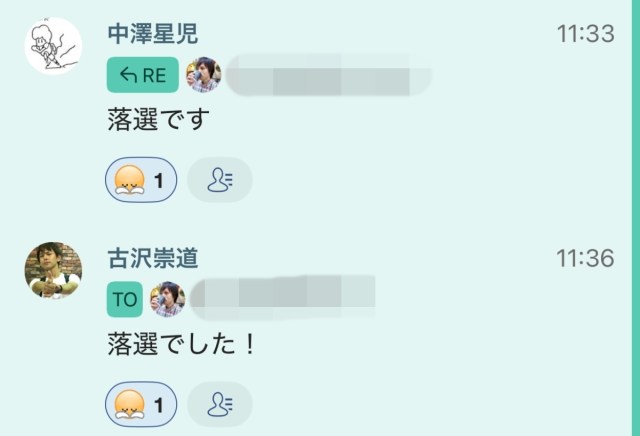Open sender name 古沢崇道

tap(153, 258)
